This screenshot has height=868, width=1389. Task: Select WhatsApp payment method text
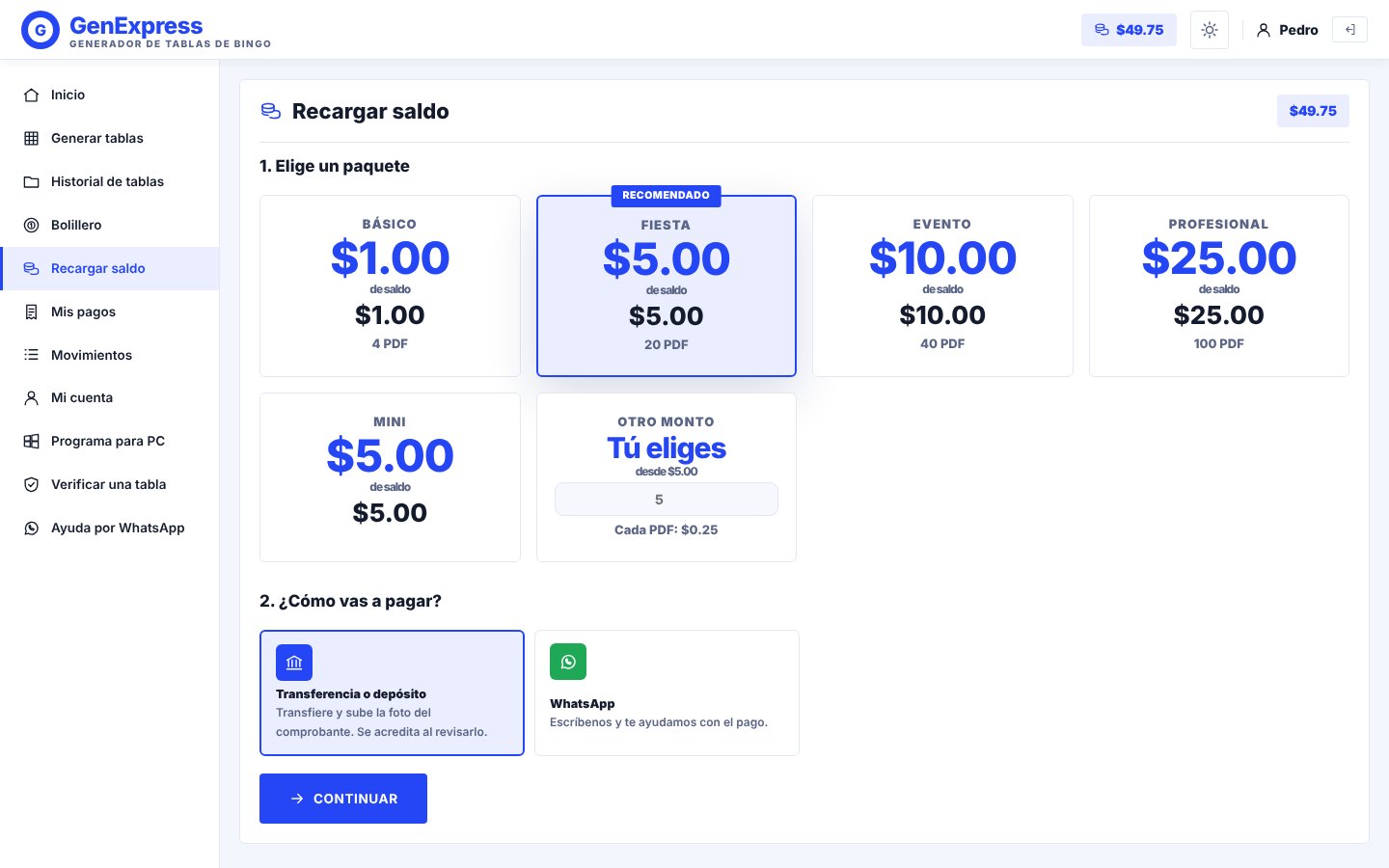[583, 703]
